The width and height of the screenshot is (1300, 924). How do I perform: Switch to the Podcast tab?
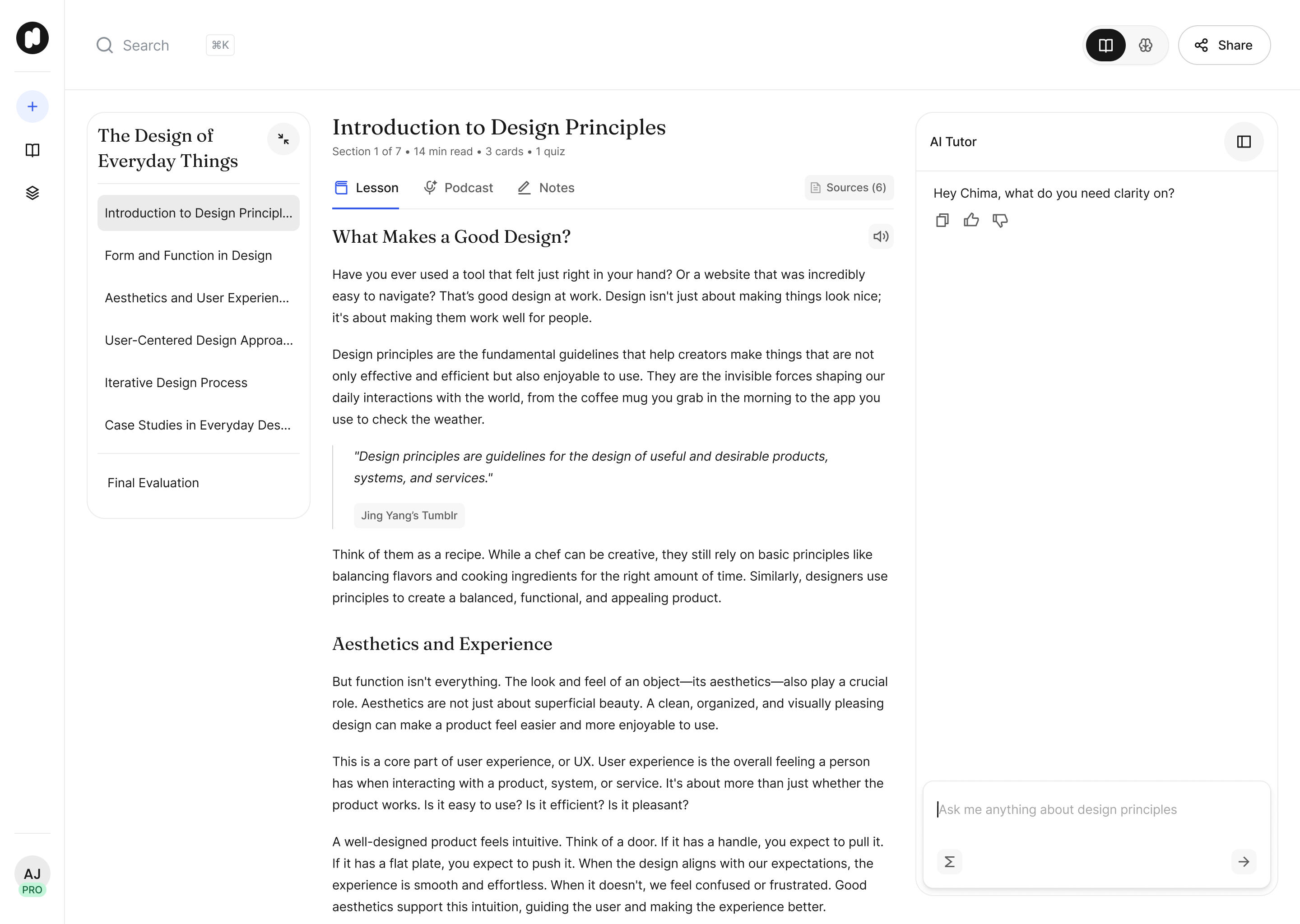click(458, 188)
